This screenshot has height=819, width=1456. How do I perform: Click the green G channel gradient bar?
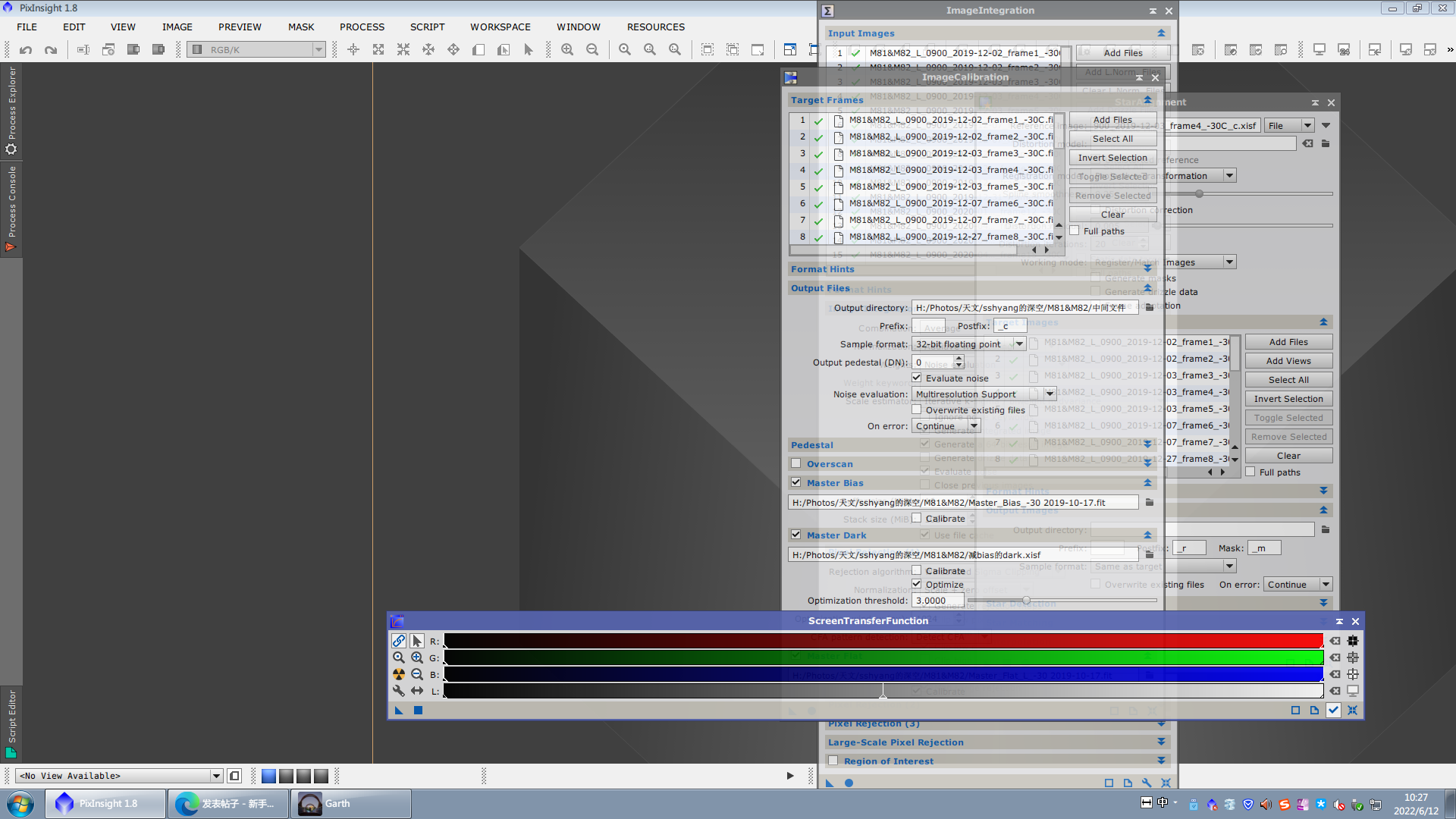pos(883,657)
